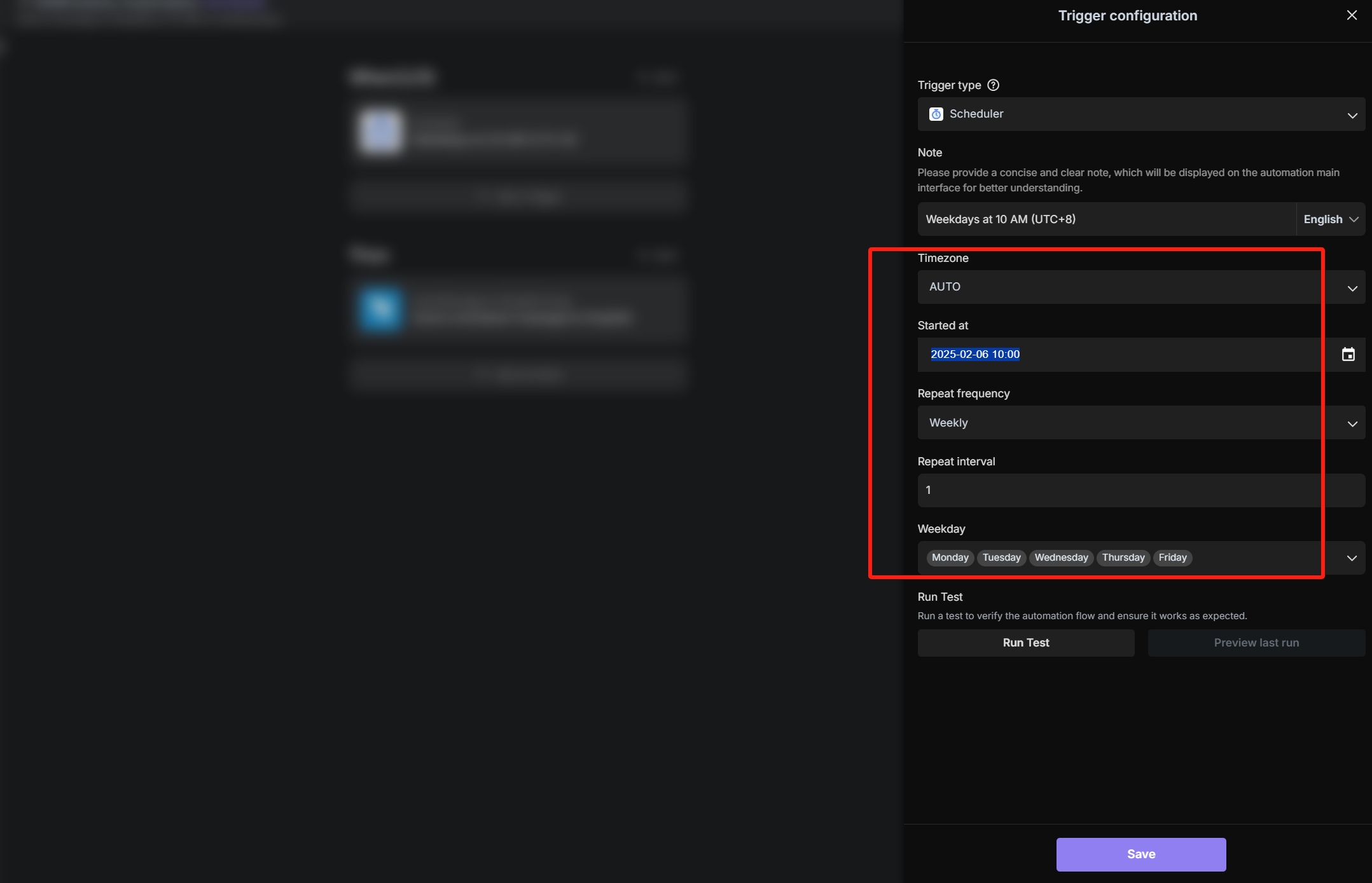Screen dimensions: 1372x883
Task: Select the Monday weekday chip
Action: coord(950,557)
